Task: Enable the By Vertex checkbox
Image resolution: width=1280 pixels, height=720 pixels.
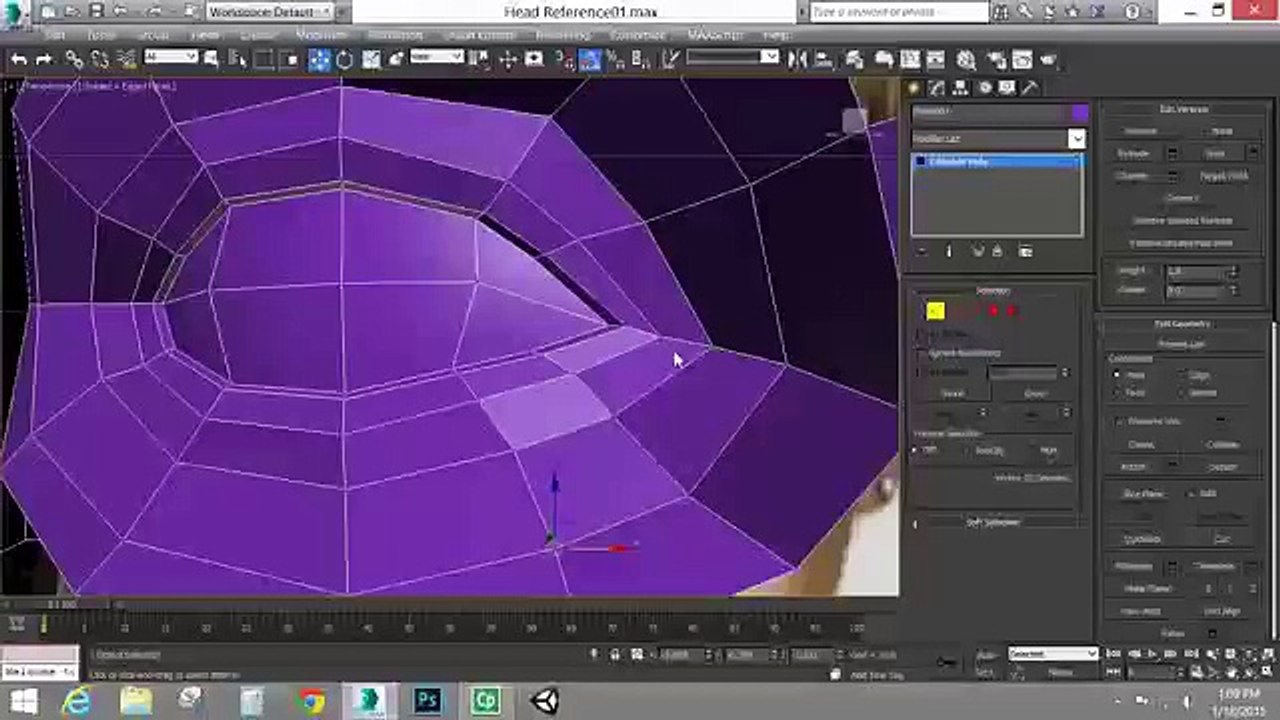Action: [x=922, y=334]
